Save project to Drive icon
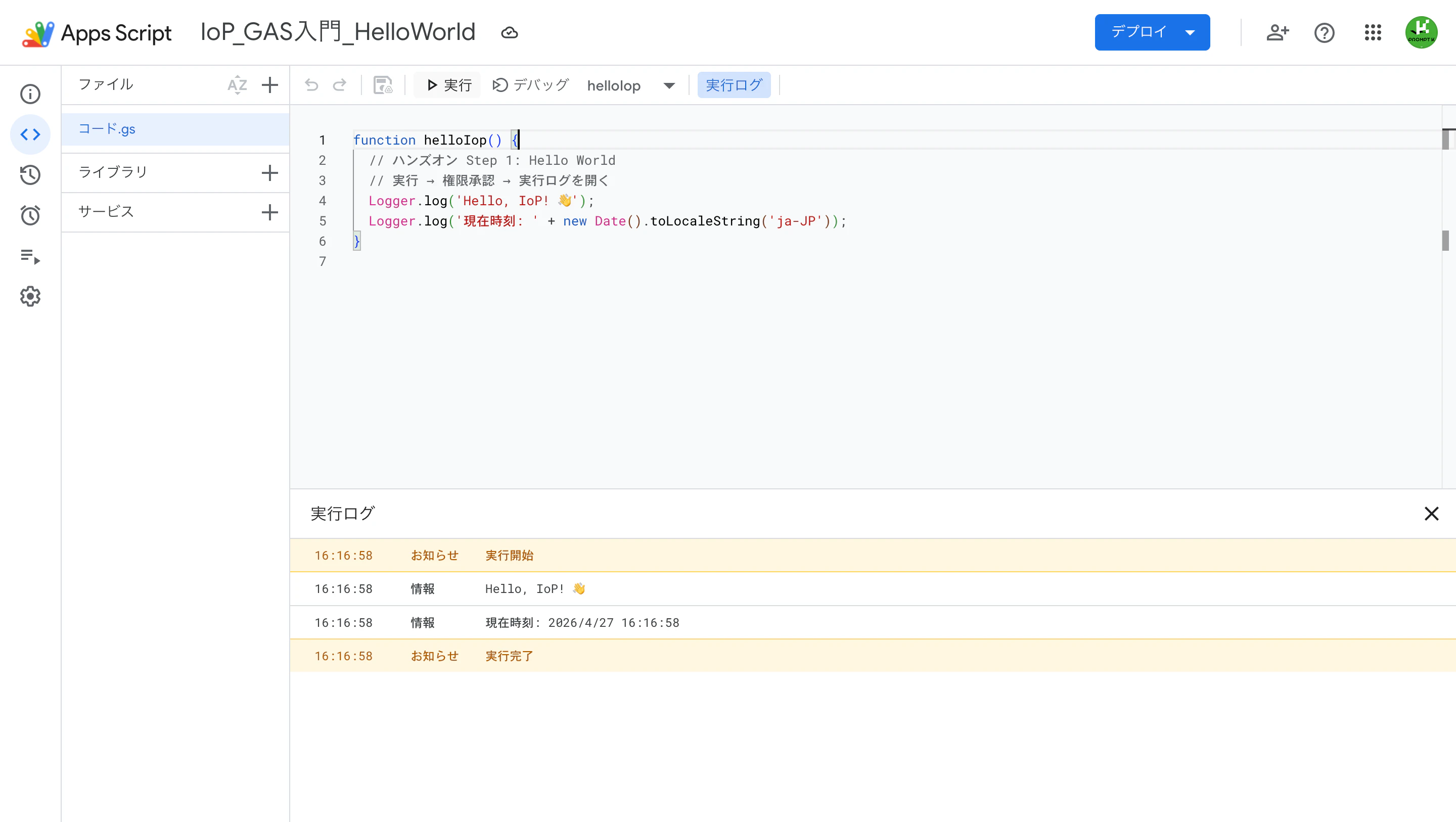This screenshot has width=1456, height=822. 383,85
